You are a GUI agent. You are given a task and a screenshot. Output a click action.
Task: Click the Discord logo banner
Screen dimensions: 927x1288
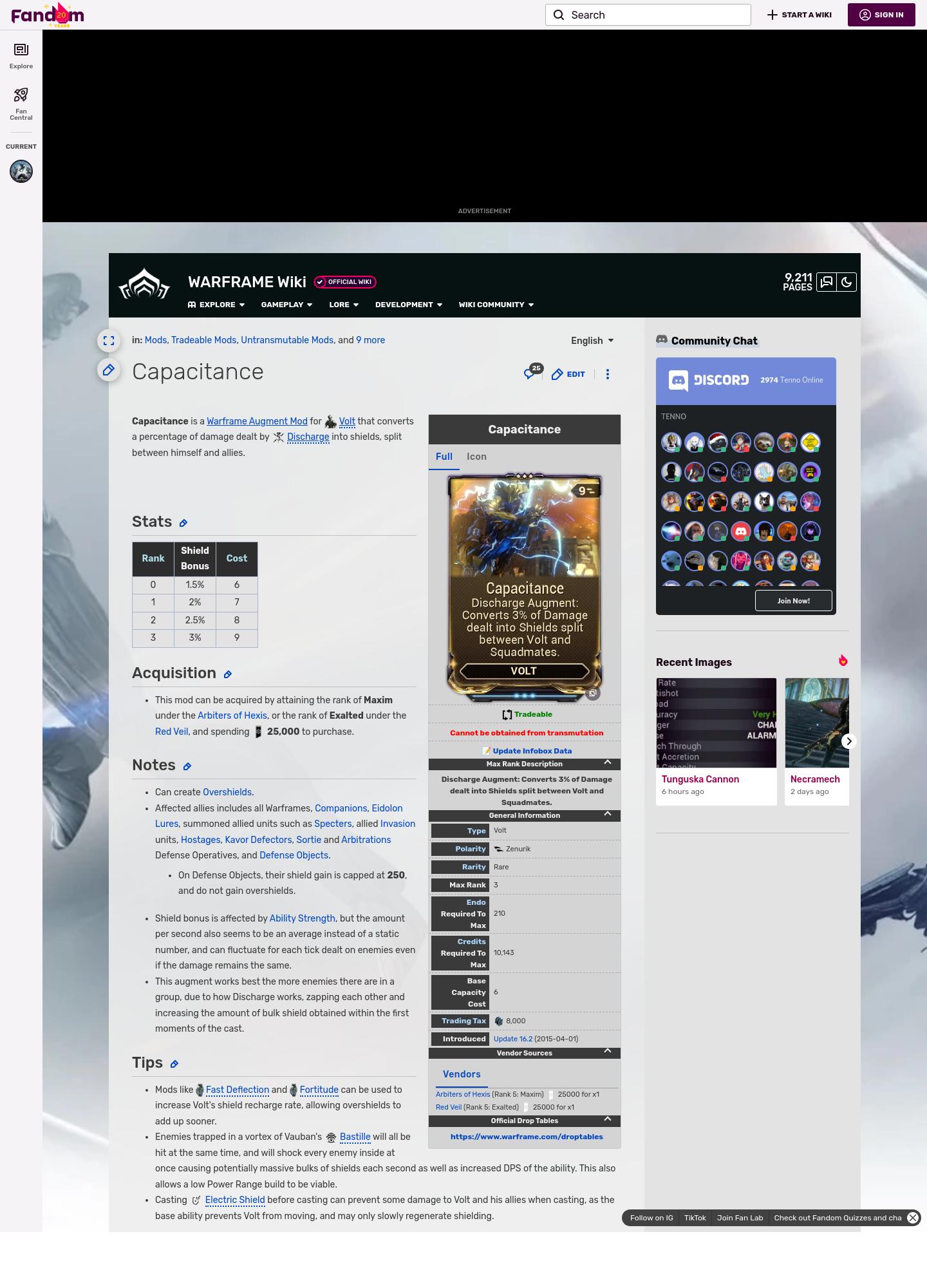pos(709,381)
